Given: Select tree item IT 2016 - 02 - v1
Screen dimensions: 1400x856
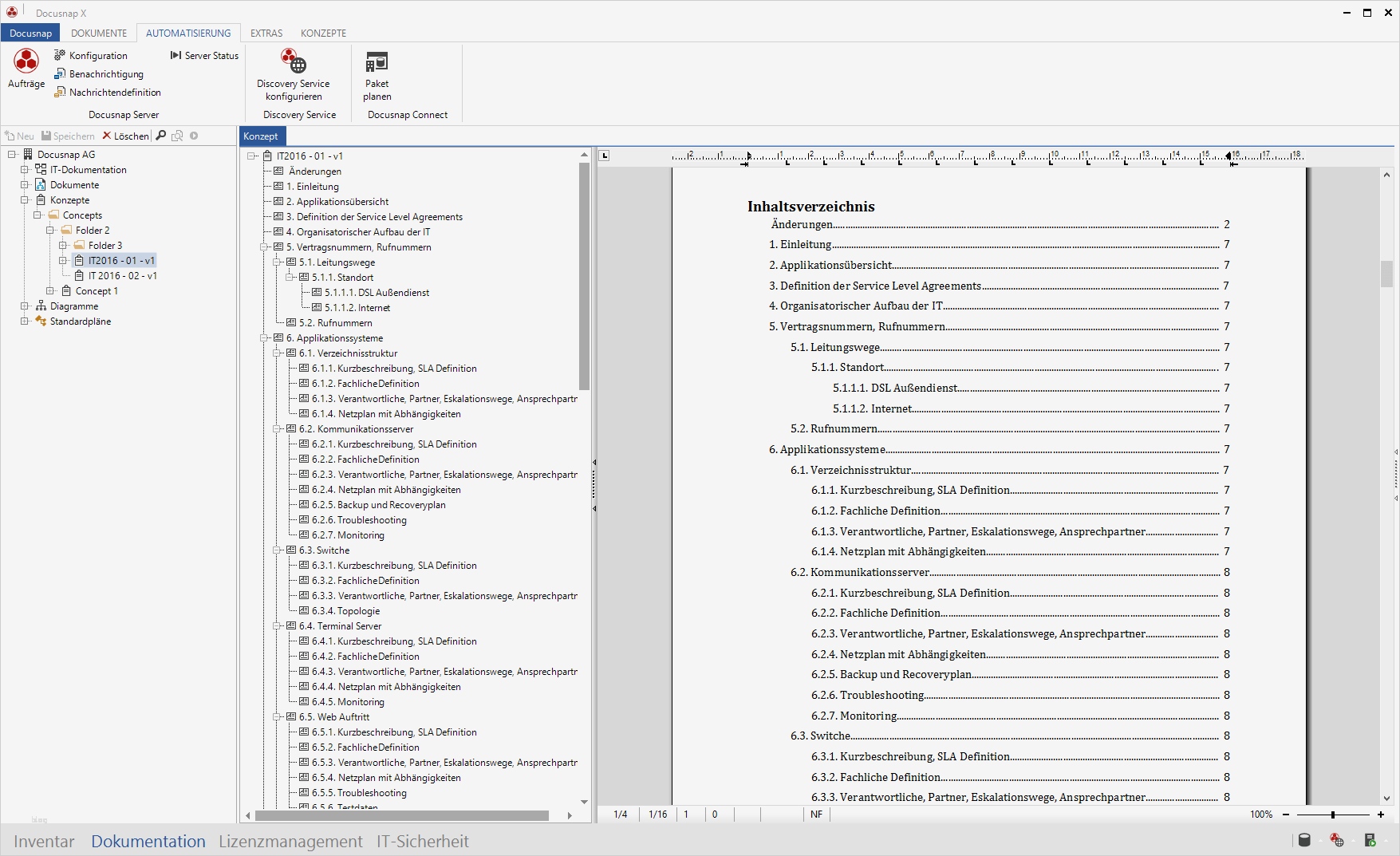Looking at the screenshot, I should pos(120,275).
